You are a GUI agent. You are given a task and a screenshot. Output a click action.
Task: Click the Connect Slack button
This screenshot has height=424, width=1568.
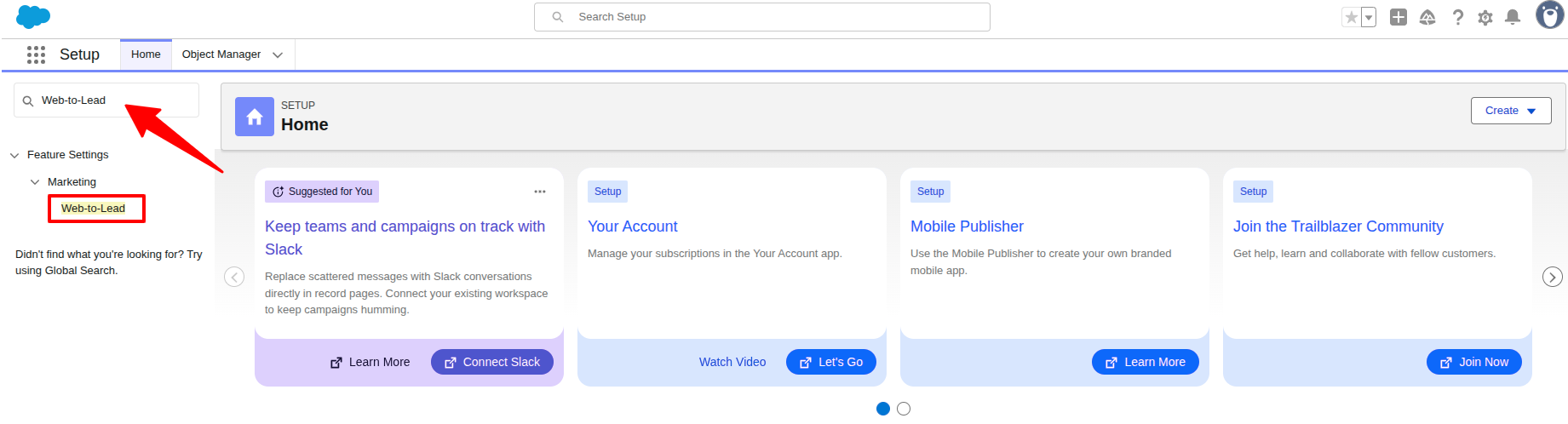(491, 362)
